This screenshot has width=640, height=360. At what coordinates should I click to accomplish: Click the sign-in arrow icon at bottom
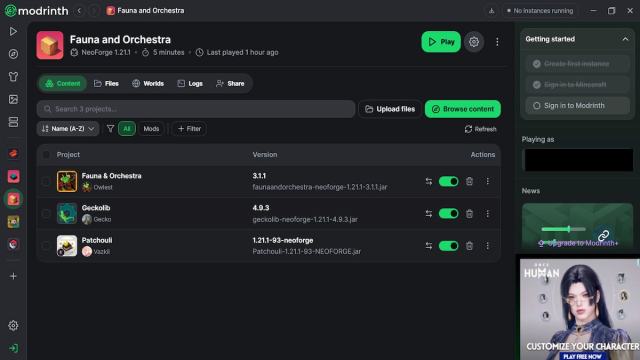(13, 348)
